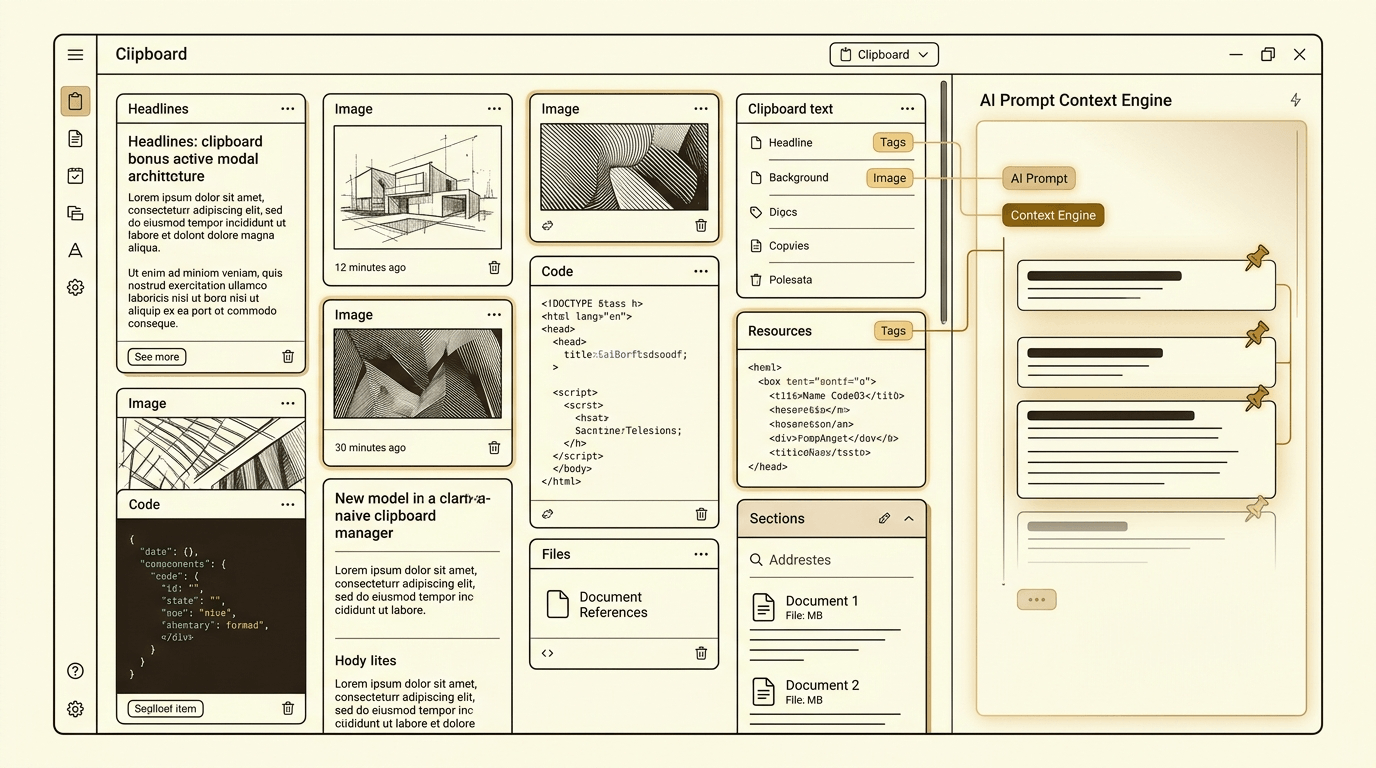This screenshot has width=1376, height=768.
Task: Click the lightning bolt in AI Prompt panel
Action: (1296, 100)
